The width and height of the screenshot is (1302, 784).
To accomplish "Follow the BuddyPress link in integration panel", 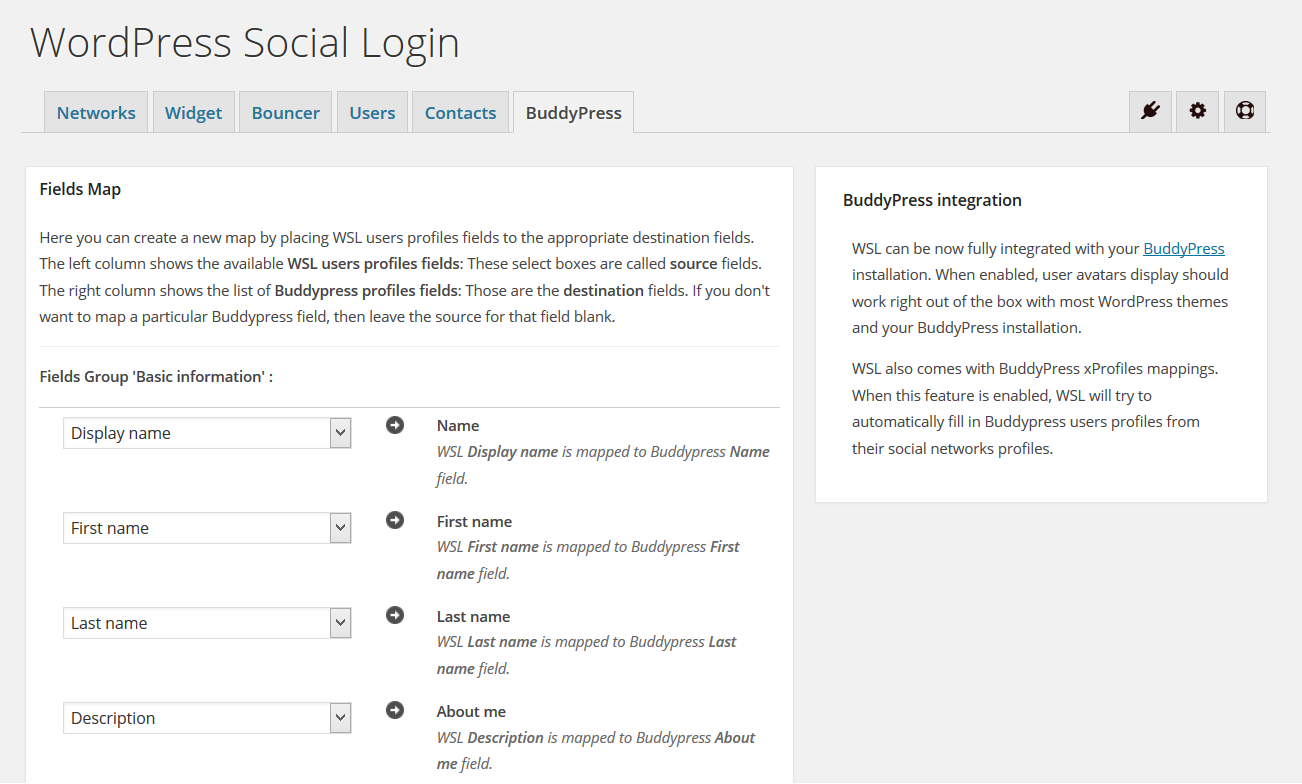I will (1184, 248).
